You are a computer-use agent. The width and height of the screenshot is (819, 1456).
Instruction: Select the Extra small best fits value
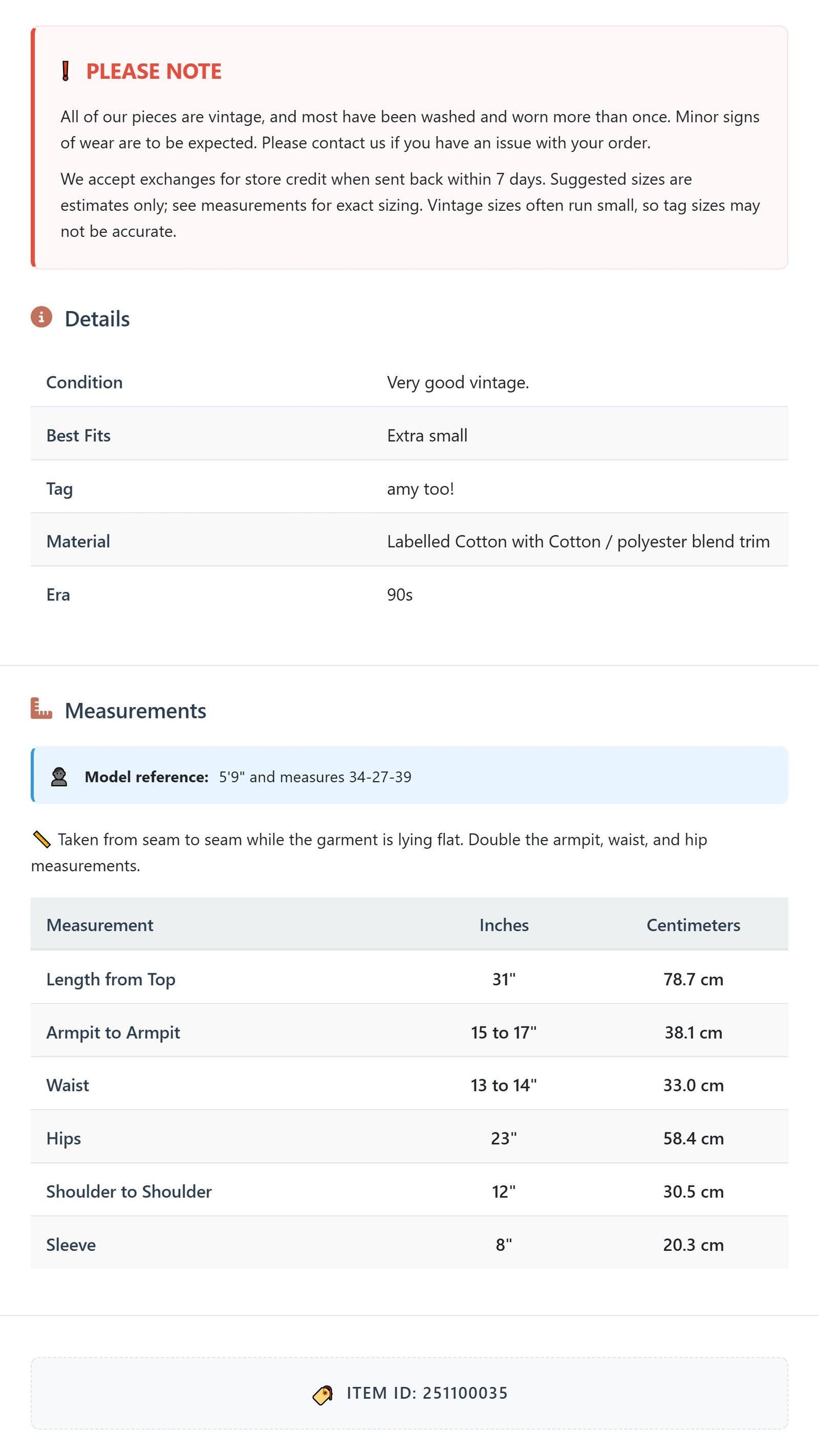[427, 436]
